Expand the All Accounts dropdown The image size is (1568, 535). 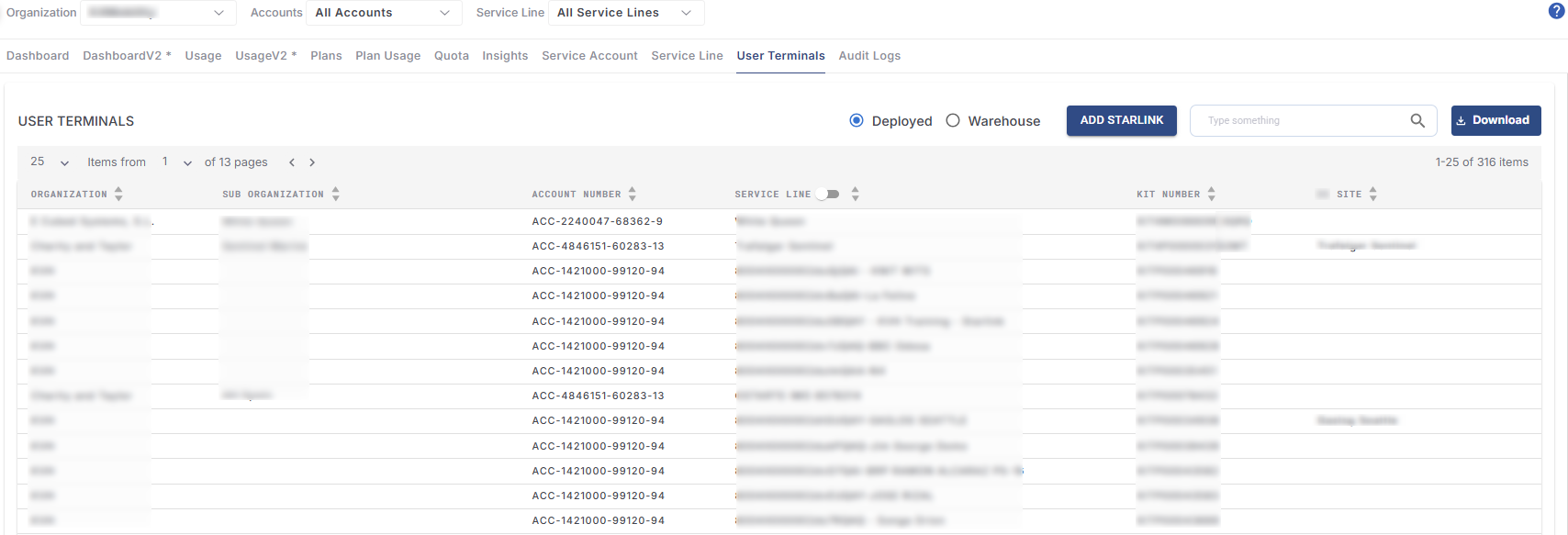[x=382, y=13]
